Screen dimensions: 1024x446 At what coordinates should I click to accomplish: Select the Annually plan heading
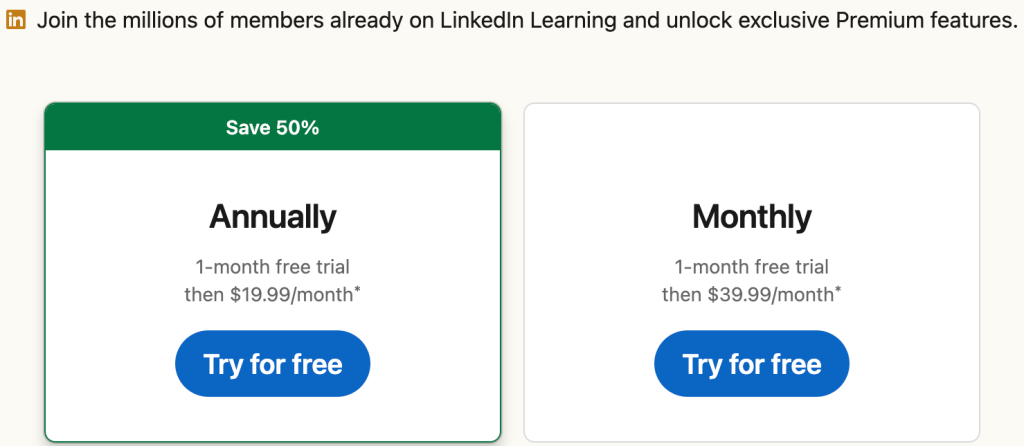tap(272, 217)
